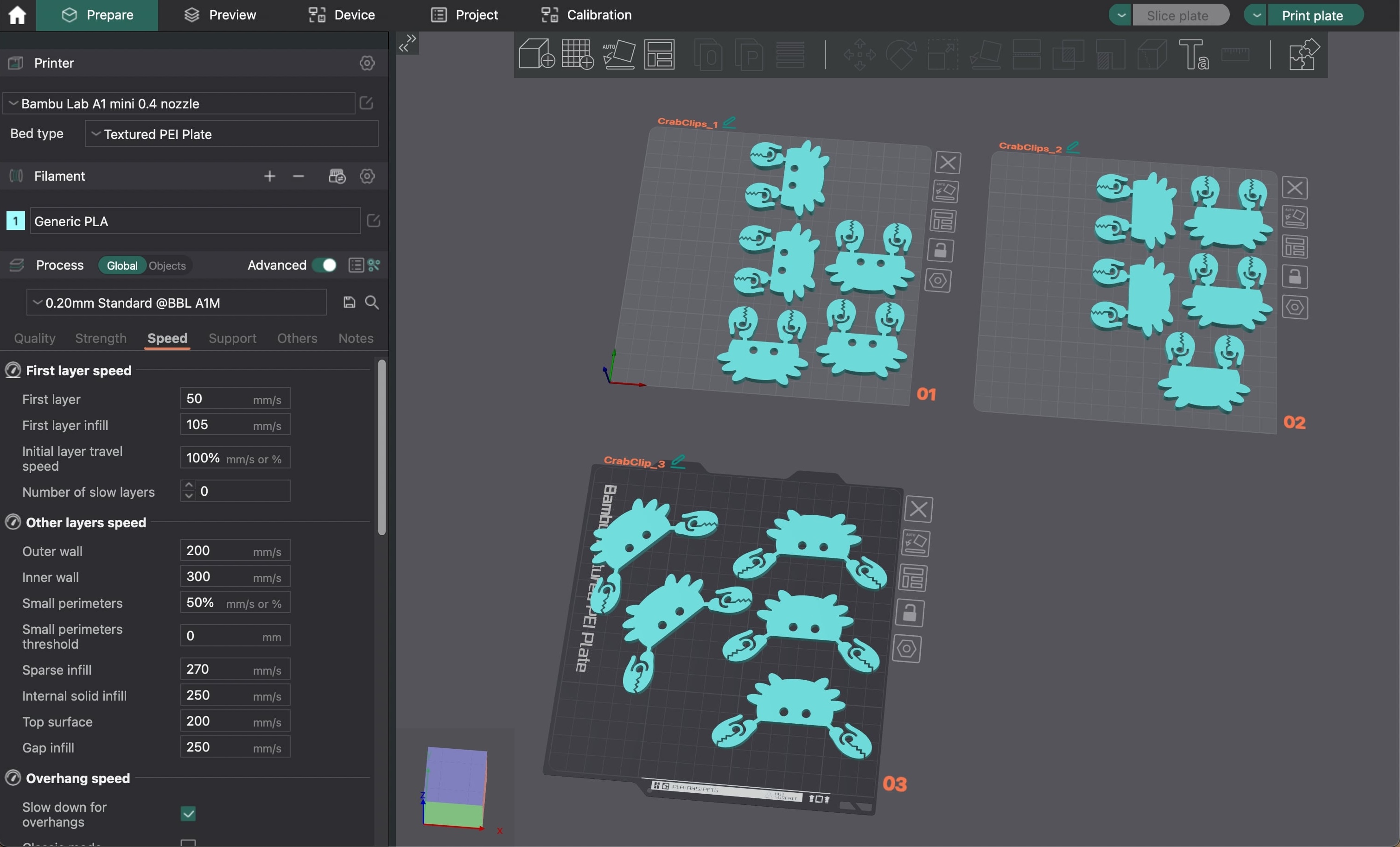Click the Sparse infill speed field

pyautogui.click(x=235, y=670)
